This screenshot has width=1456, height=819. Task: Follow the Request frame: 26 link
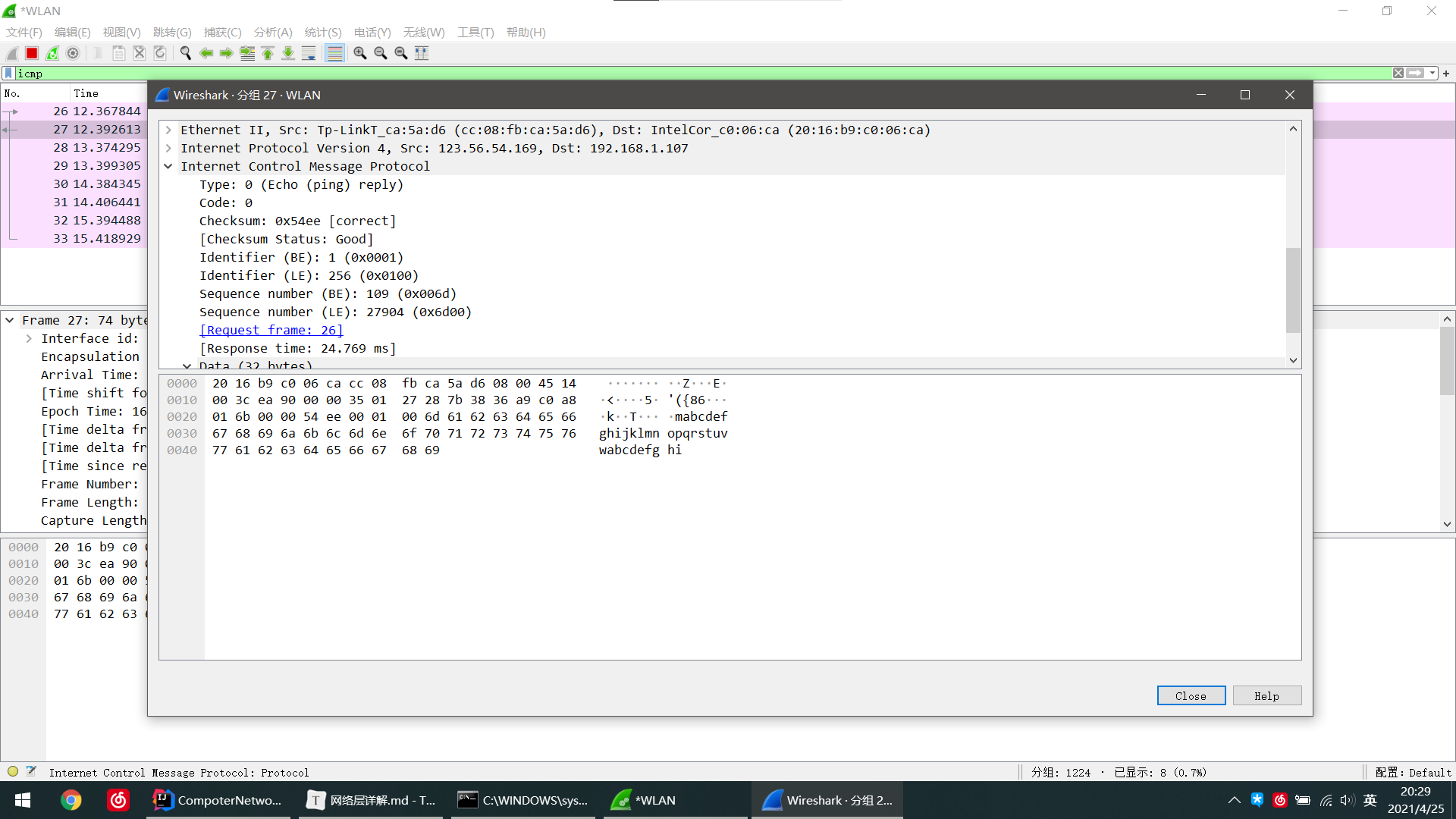point(271,331)
